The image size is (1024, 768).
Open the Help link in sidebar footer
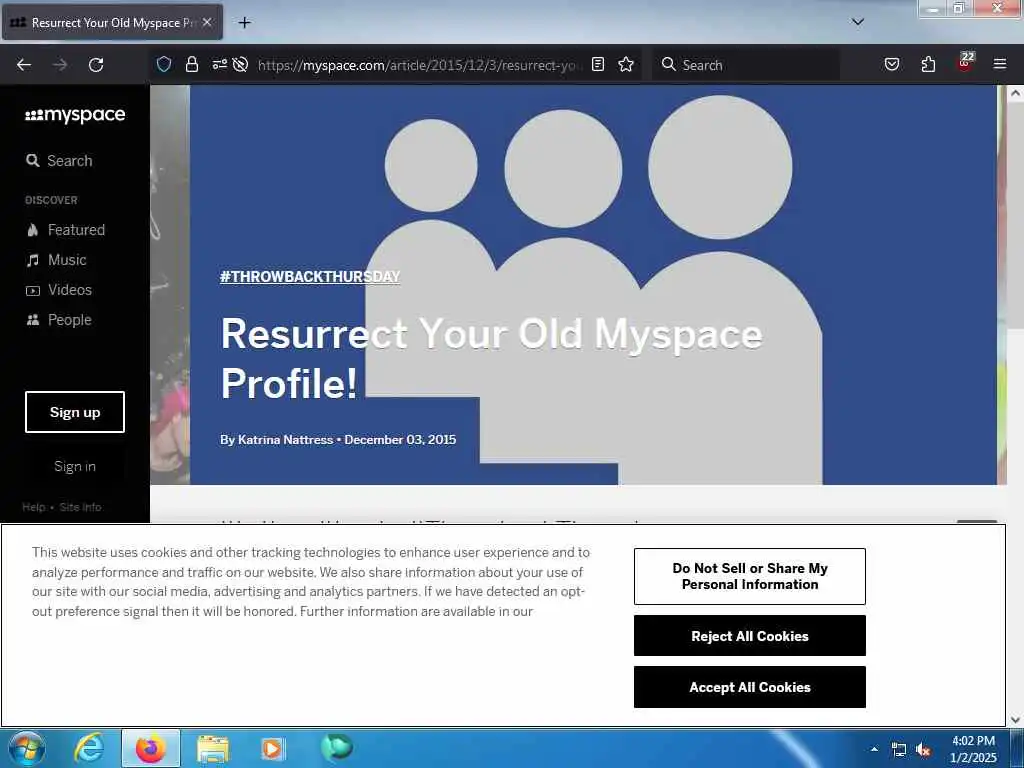pos(33,507)
